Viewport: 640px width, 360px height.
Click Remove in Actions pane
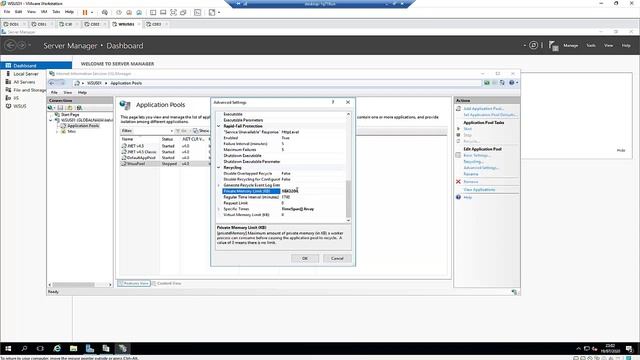click(x=471, y=182)
